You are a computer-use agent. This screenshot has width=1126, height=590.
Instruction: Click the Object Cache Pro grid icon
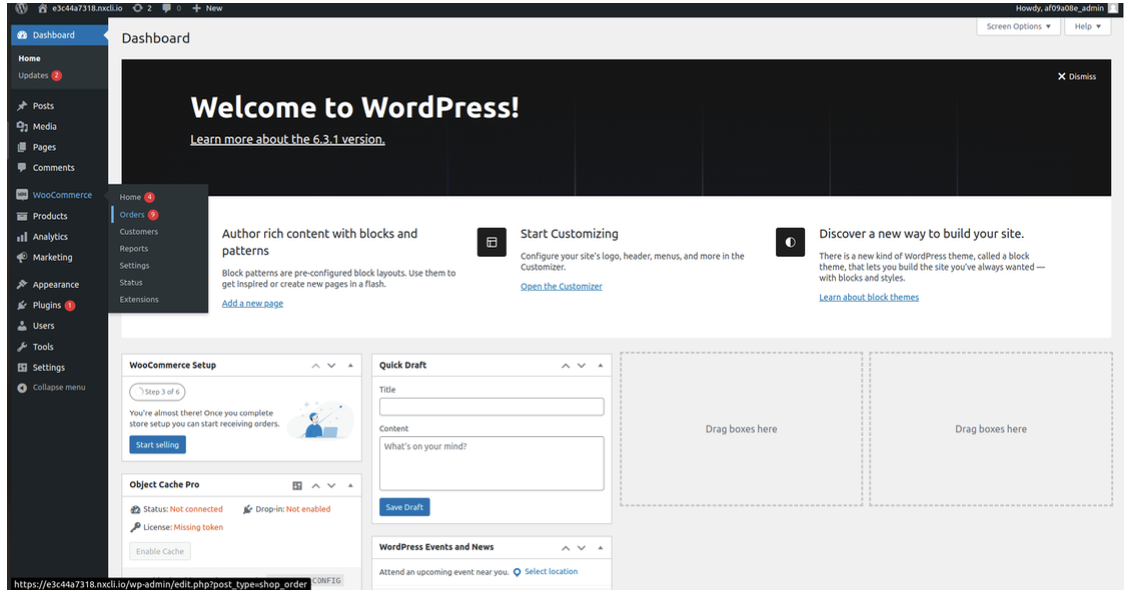click(297, 486)
